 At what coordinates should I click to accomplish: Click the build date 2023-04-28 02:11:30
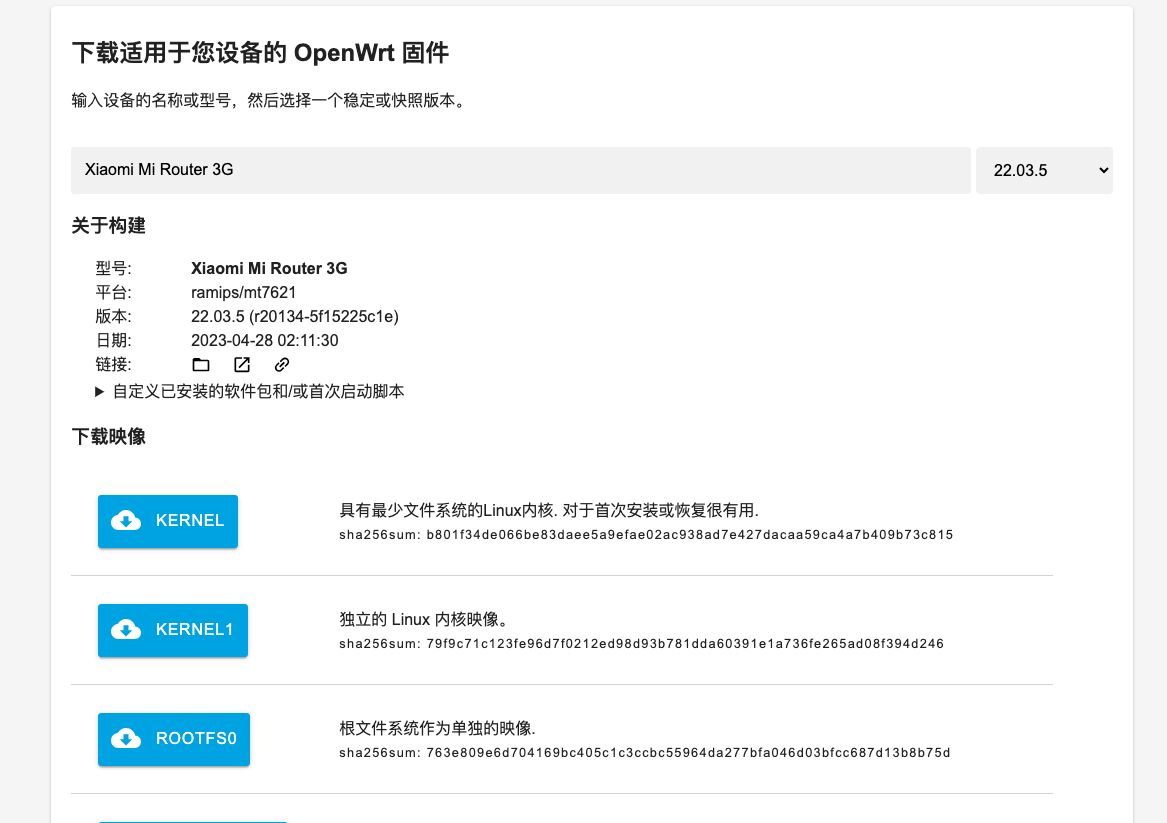[264, 340]
